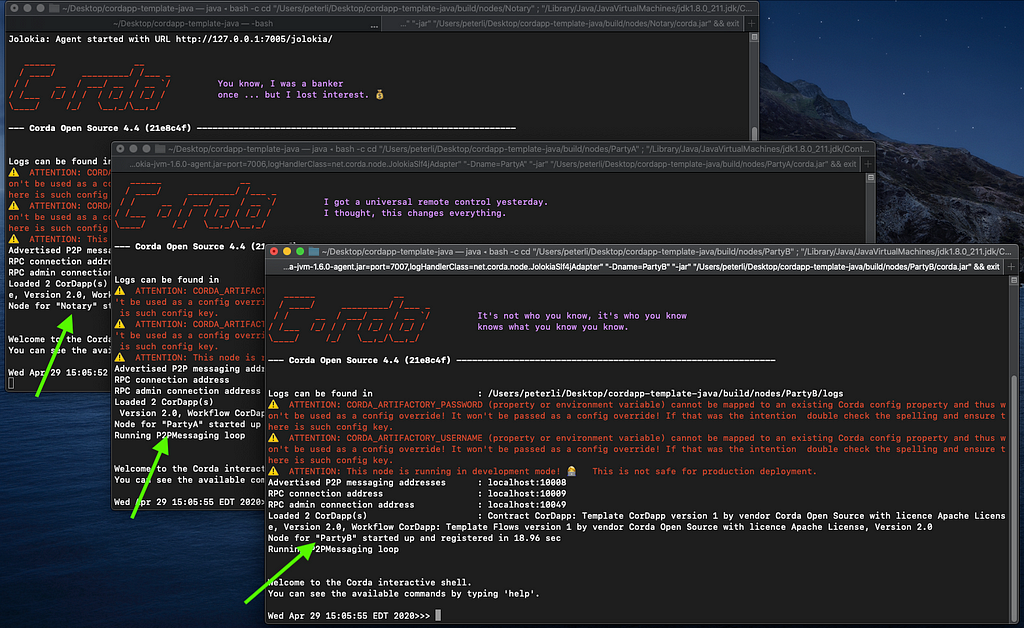The height and width of the screenshot is (628, 1024).
Task: Click "Advertised P2P messaging addresses" label in PartyB
Action: coord(357,482)
